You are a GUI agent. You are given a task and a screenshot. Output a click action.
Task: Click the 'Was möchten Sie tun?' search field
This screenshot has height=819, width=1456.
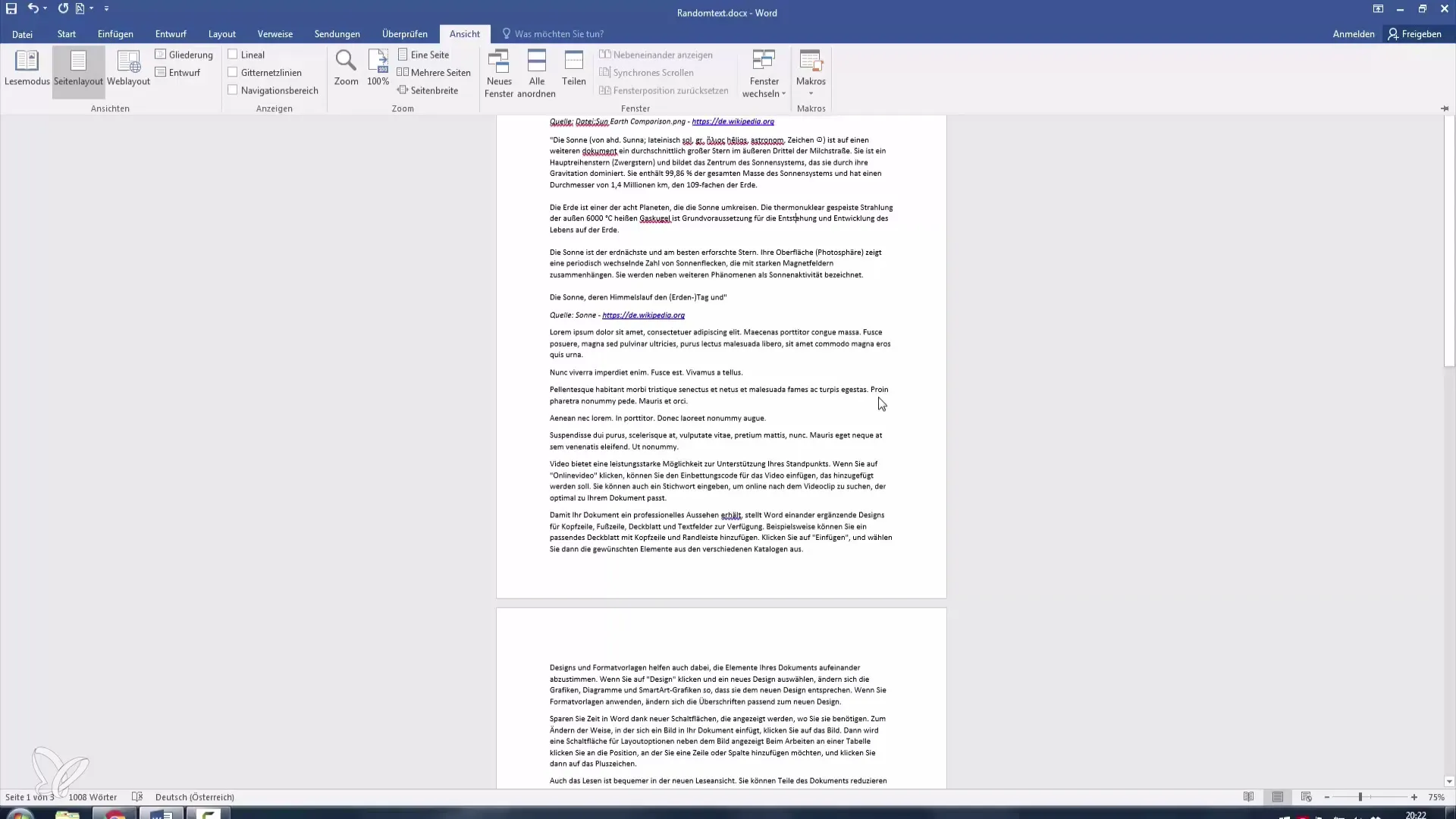click(x=554, y=34)
